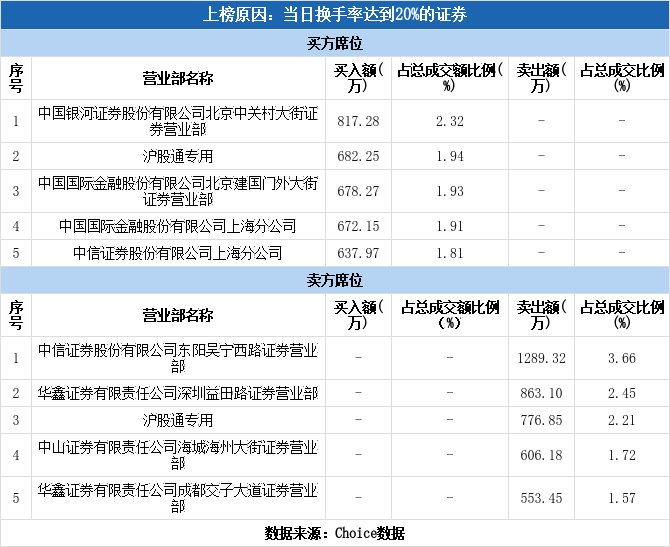Click percentage value 1.57
Screen dimensions: 670x547
click(x=622, y=498)
